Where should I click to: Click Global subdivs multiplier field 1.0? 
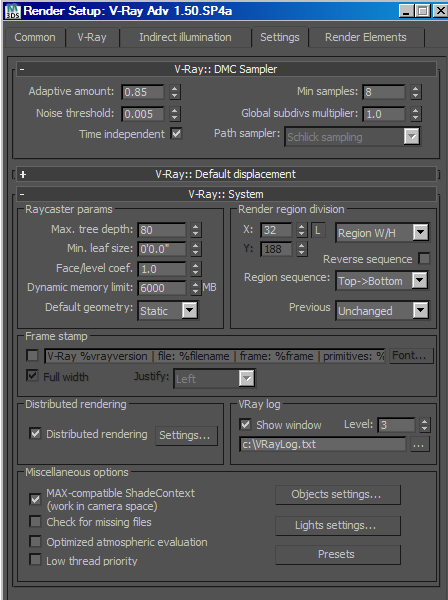(384, 114)
